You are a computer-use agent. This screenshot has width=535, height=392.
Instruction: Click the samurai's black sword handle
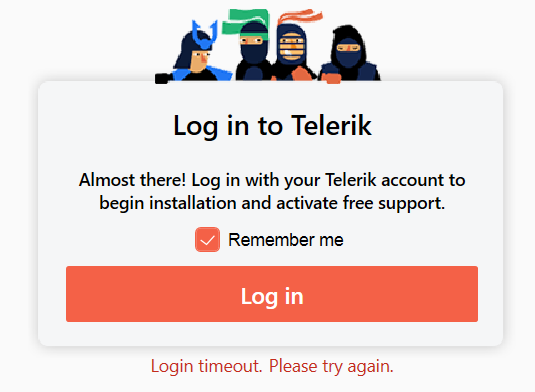(162, 78)
